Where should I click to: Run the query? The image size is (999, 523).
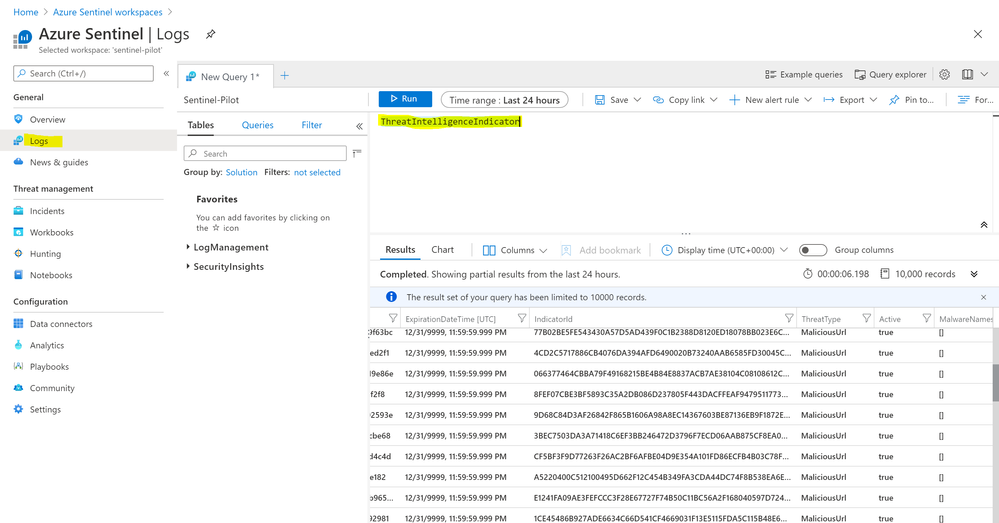point(405,99)
